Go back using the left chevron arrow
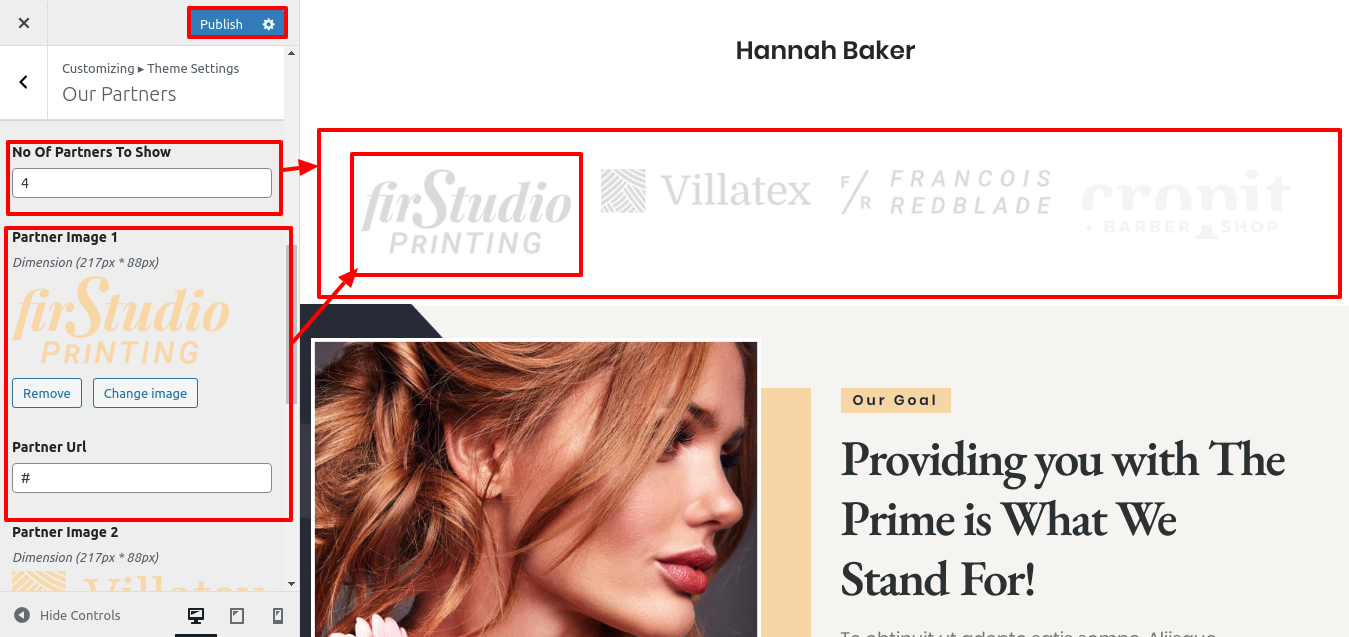The width and height of the screenshot is (1349, 637). [x=24, y=83]
